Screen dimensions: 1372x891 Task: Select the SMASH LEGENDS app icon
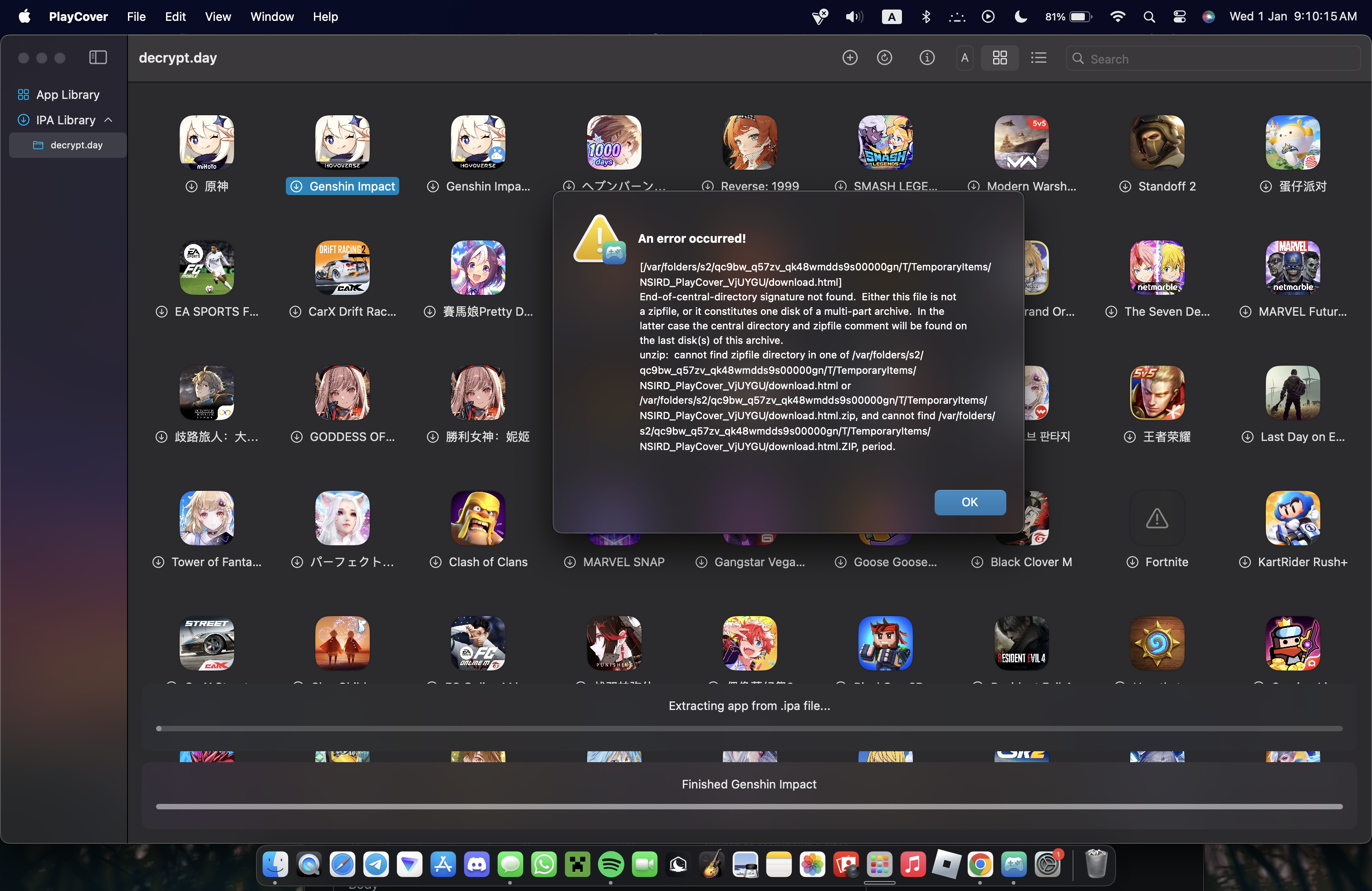885,142
